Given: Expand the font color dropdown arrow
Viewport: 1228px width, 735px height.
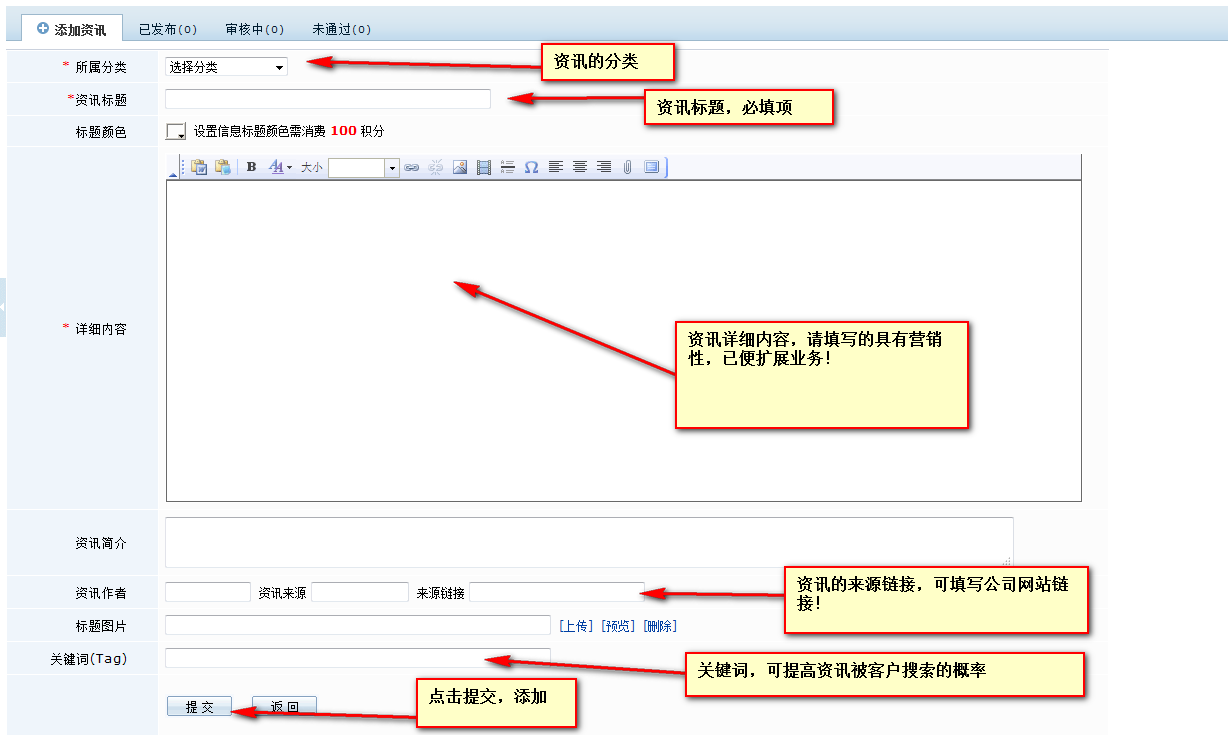Looking at the screenshot, I should point(290,168).
